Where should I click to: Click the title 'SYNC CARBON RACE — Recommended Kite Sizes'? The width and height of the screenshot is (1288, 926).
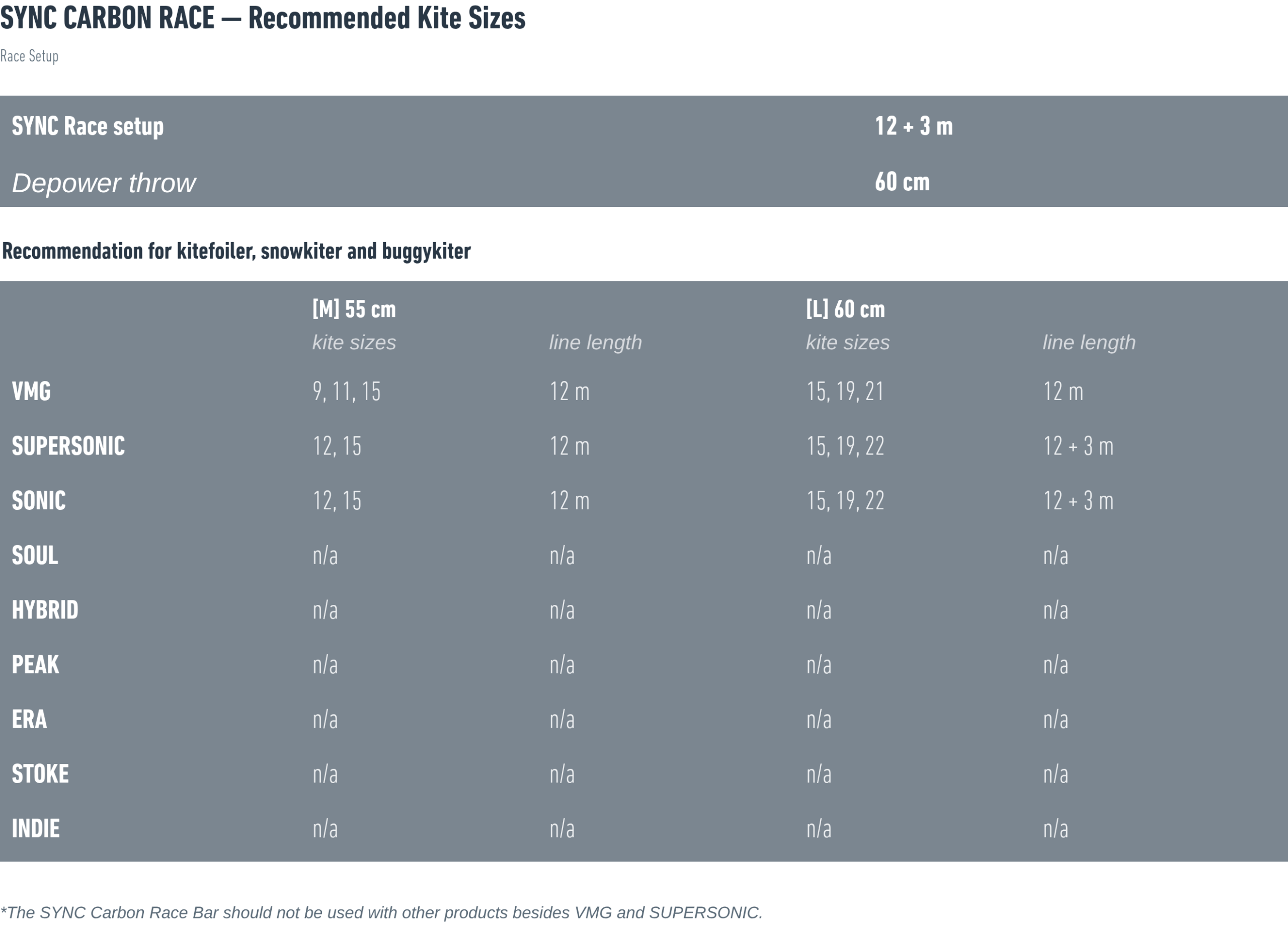coord(263,18)
